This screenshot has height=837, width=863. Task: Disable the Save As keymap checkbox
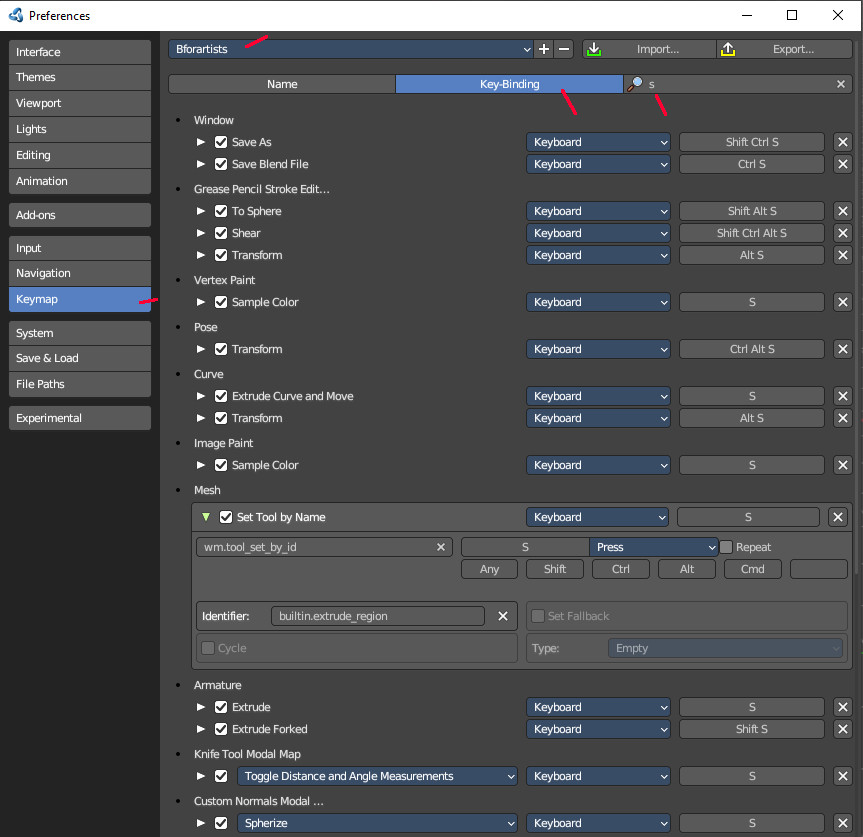coord(221,142)
